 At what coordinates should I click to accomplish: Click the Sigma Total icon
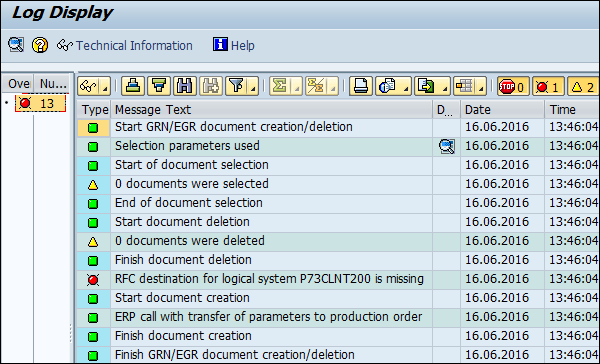click(x=280, y=86)
